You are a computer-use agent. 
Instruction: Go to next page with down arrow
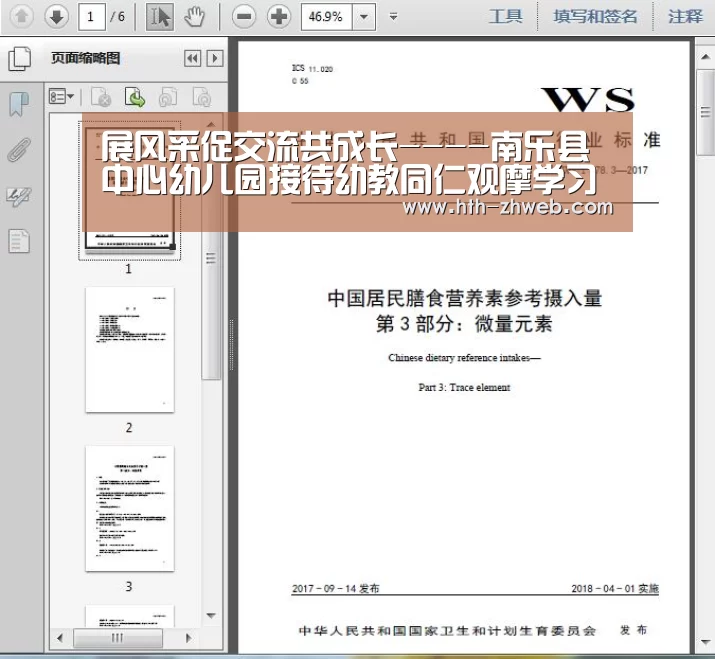[57, 17]
